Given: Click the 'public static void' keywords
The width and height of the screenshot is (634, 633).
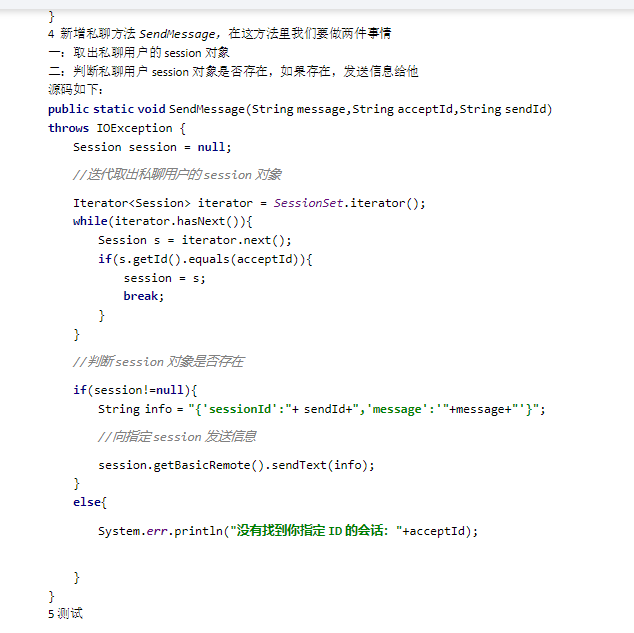Looking at the screenshot, I should pos(106,109).
